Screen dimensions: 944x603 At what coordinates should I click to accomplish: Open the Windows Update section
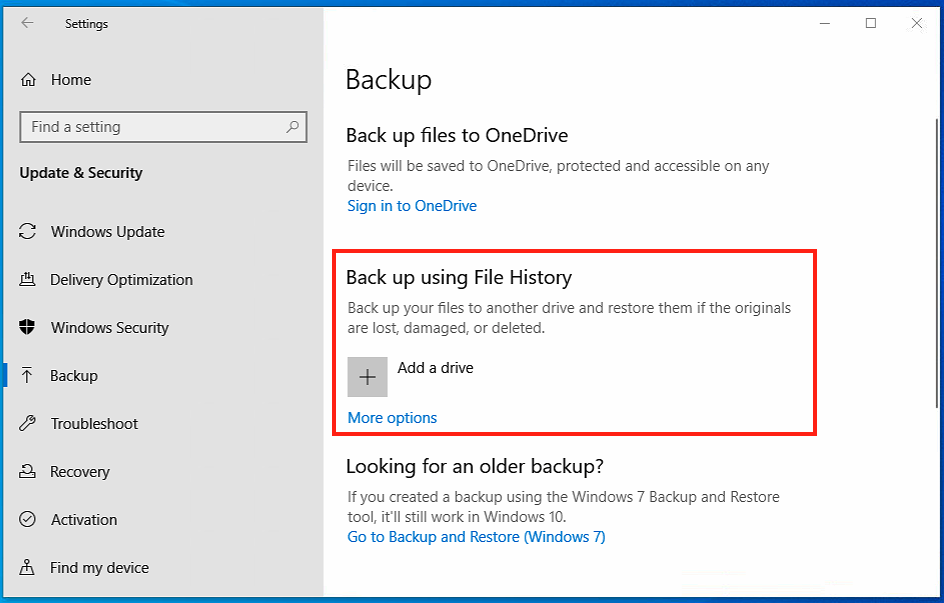[108, 232]
